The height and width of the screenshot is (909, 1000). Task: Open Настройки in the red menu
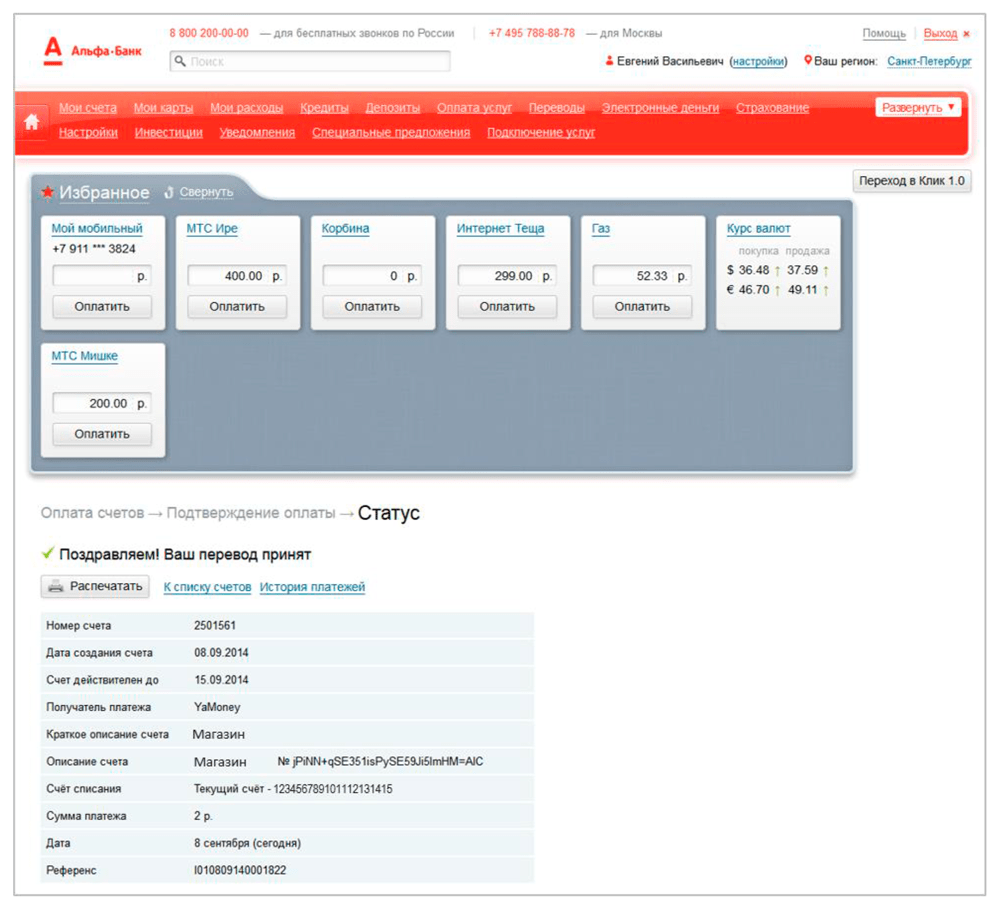[88, 133]
